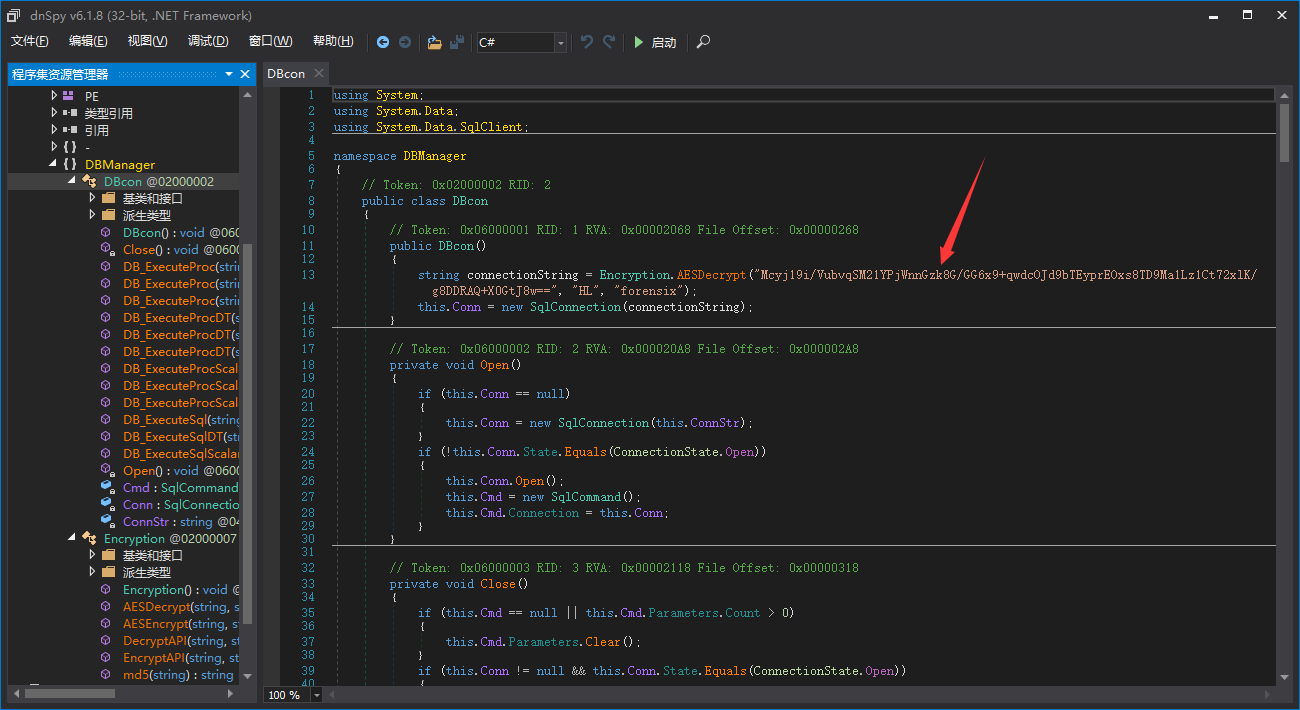This screenshot has height=710, width=1300.
Task: Expand the PE tree node
Action: coord(54,96)
